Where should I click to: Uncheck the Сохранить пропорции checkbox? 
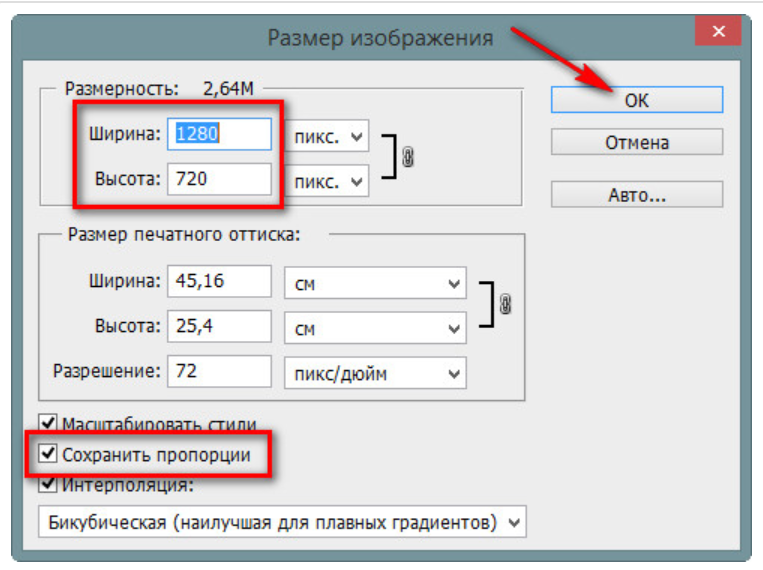coord(47,455)
